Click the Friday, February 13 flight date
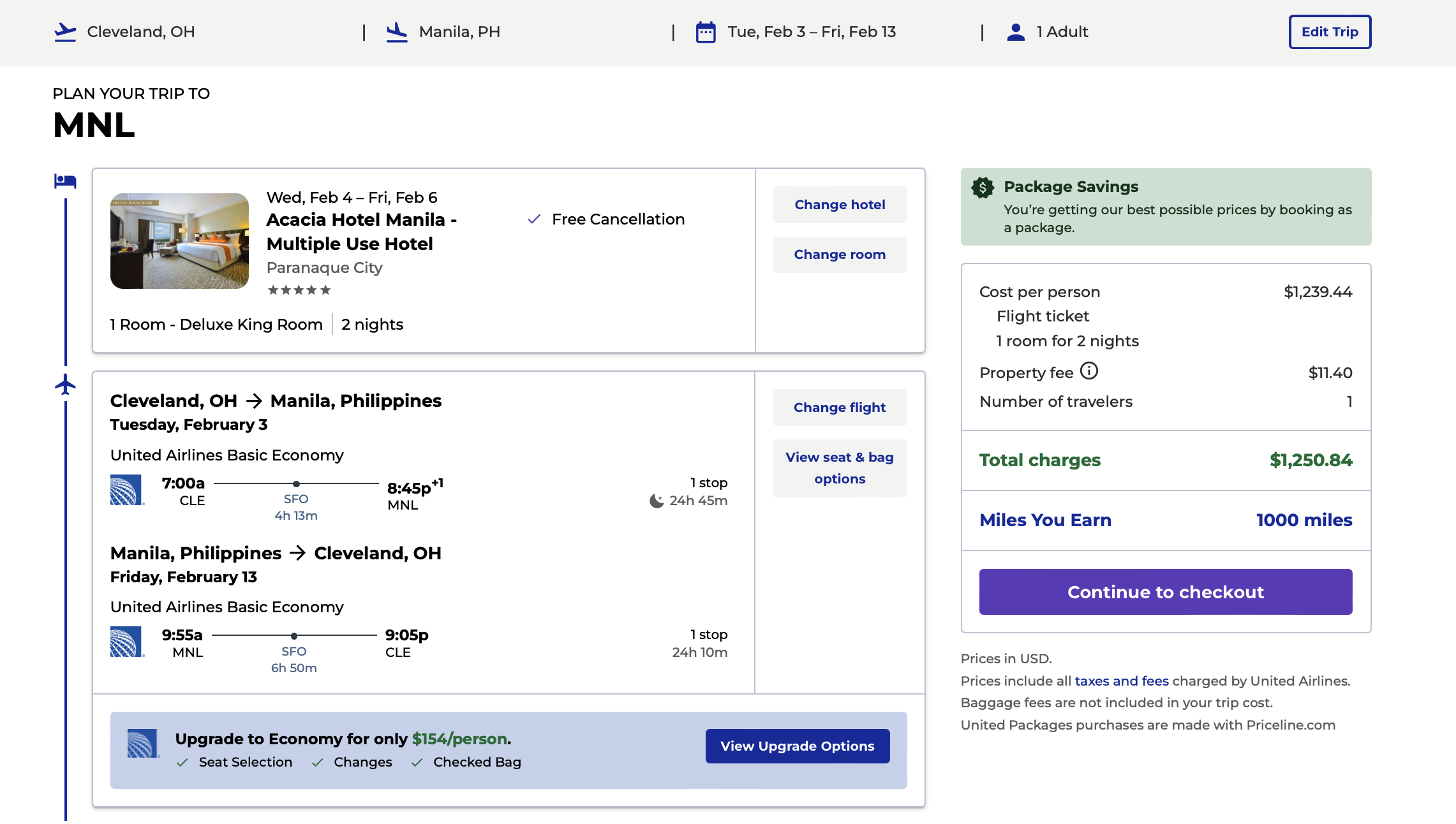The image size is (1456, 824). (x=184, y=577)
